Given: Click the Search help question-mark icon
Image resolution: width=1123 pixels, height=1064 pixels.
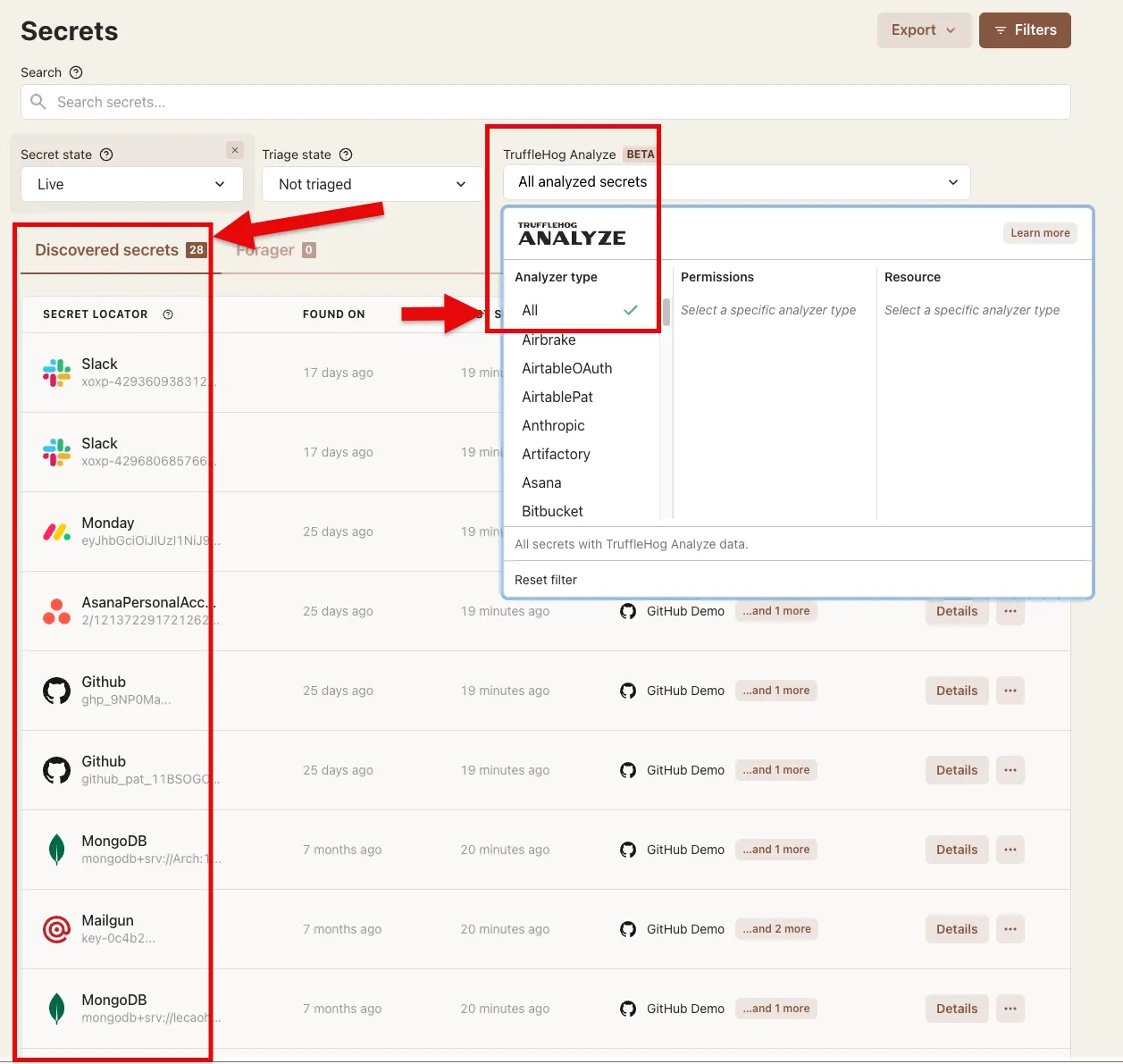Looking at the screenshot, I should [76, 72].
